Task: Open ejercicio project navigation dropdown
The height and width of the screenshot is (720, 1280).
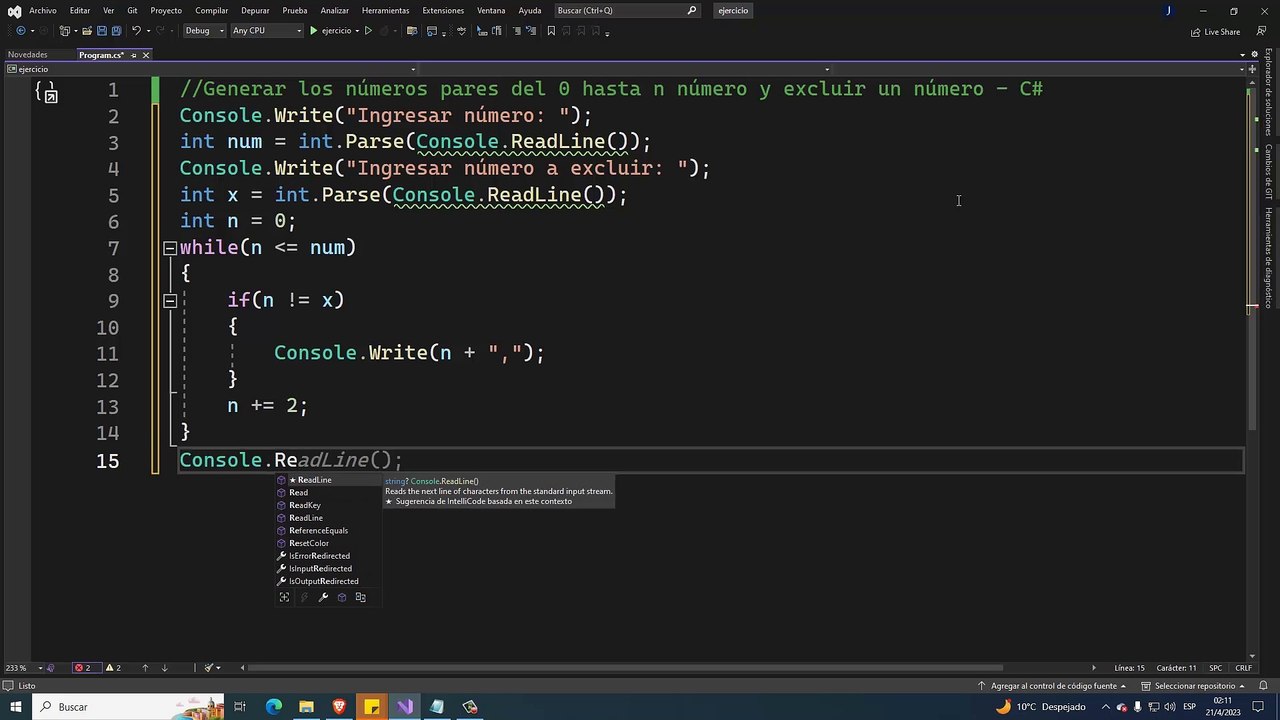Action: point(213,69)
